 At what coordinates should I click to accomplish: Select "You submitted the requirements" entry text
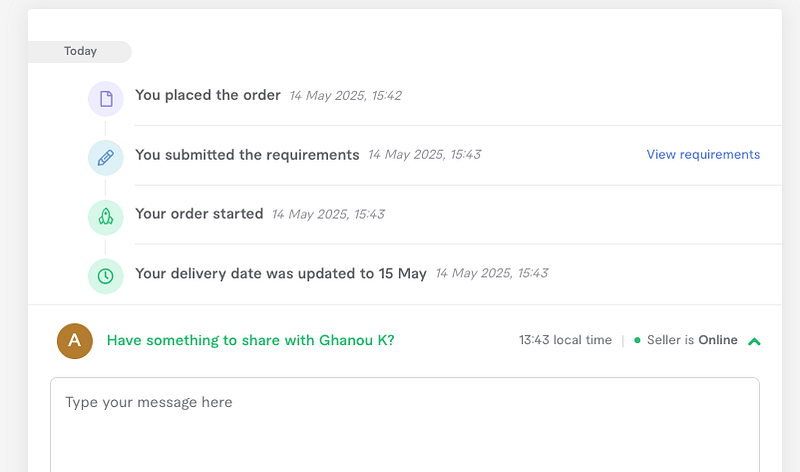point(247,155)
